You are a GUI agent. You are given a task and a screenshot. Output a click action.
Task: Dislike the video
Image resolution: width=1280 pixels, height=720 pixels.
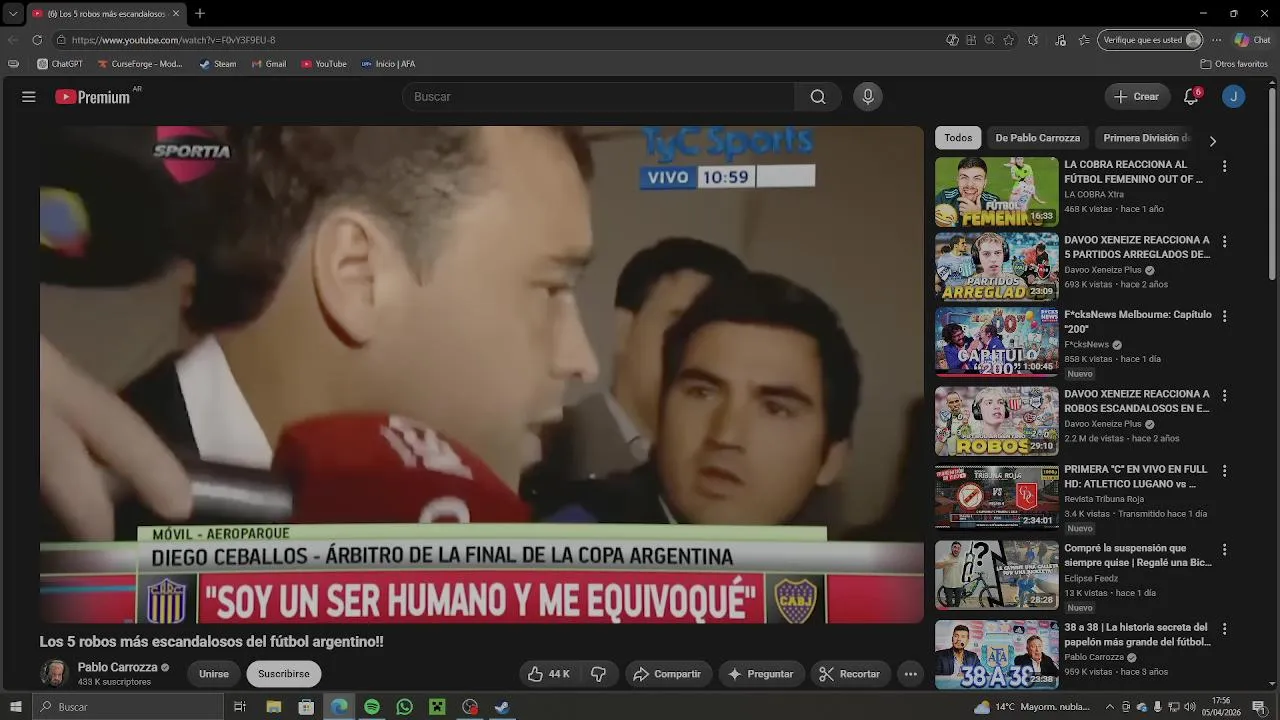pos(598,674)
